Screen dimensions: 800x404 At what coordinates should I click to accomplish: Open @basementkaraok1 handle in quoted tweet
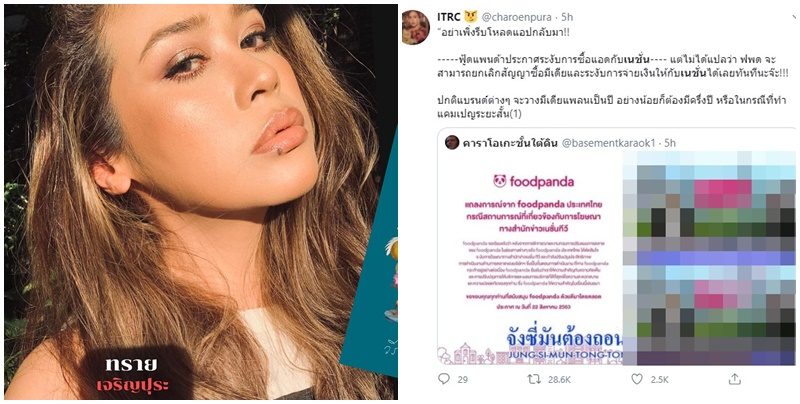pyautogui.click(x=608, y=143)
